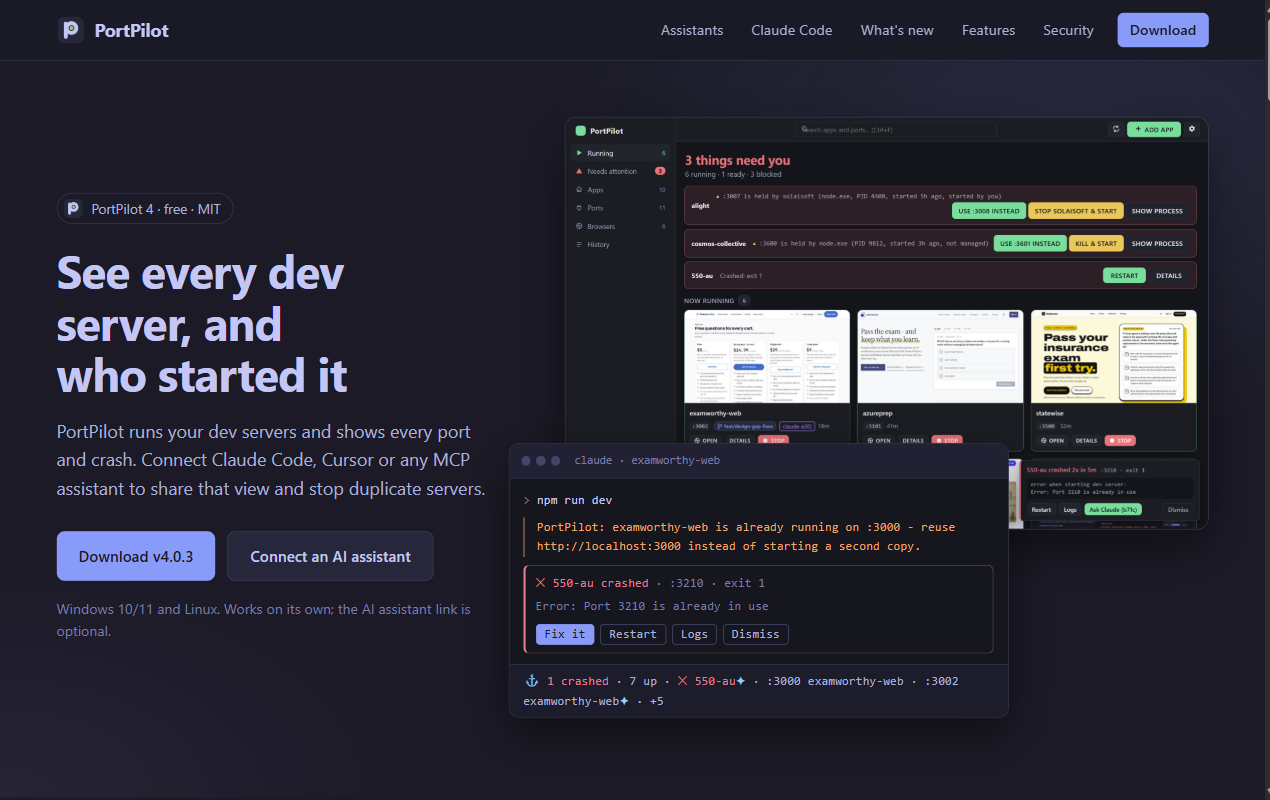Click the refresh icon next to ADD APP
The height and width of the screenshot is (800, 1270).
click(x=1116, y=129)
